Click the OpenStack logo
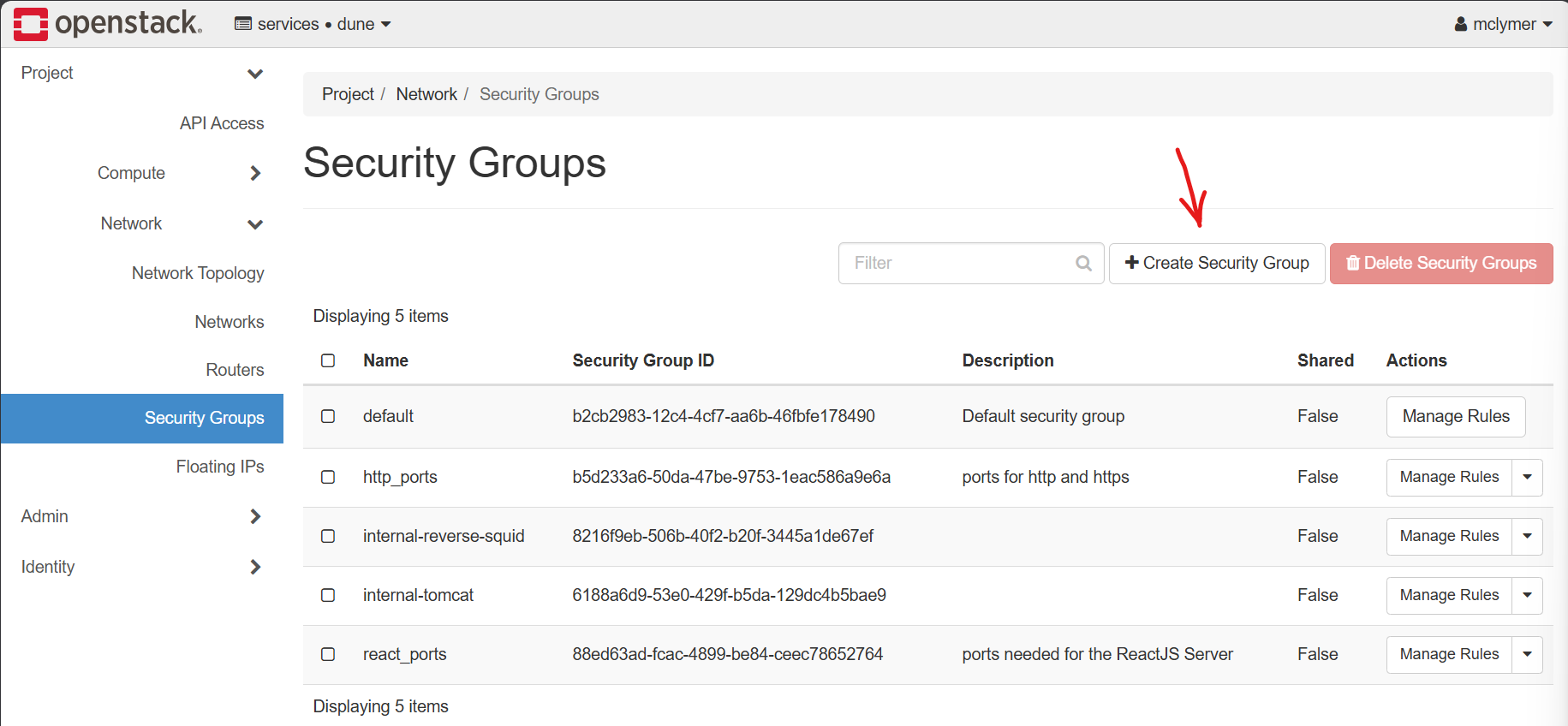Viewport: 1568px width, 726px height. tap(108, 23)
